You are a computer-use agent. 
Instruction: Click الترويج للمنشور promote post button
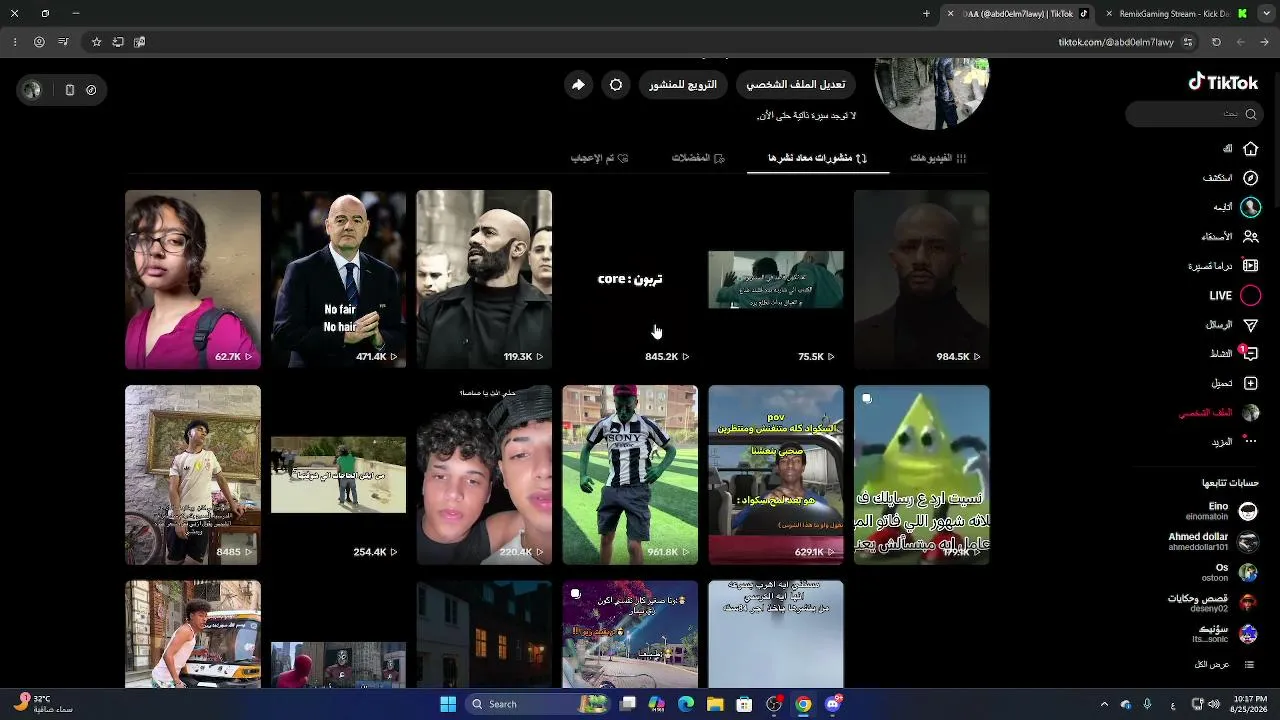(683, 85)
